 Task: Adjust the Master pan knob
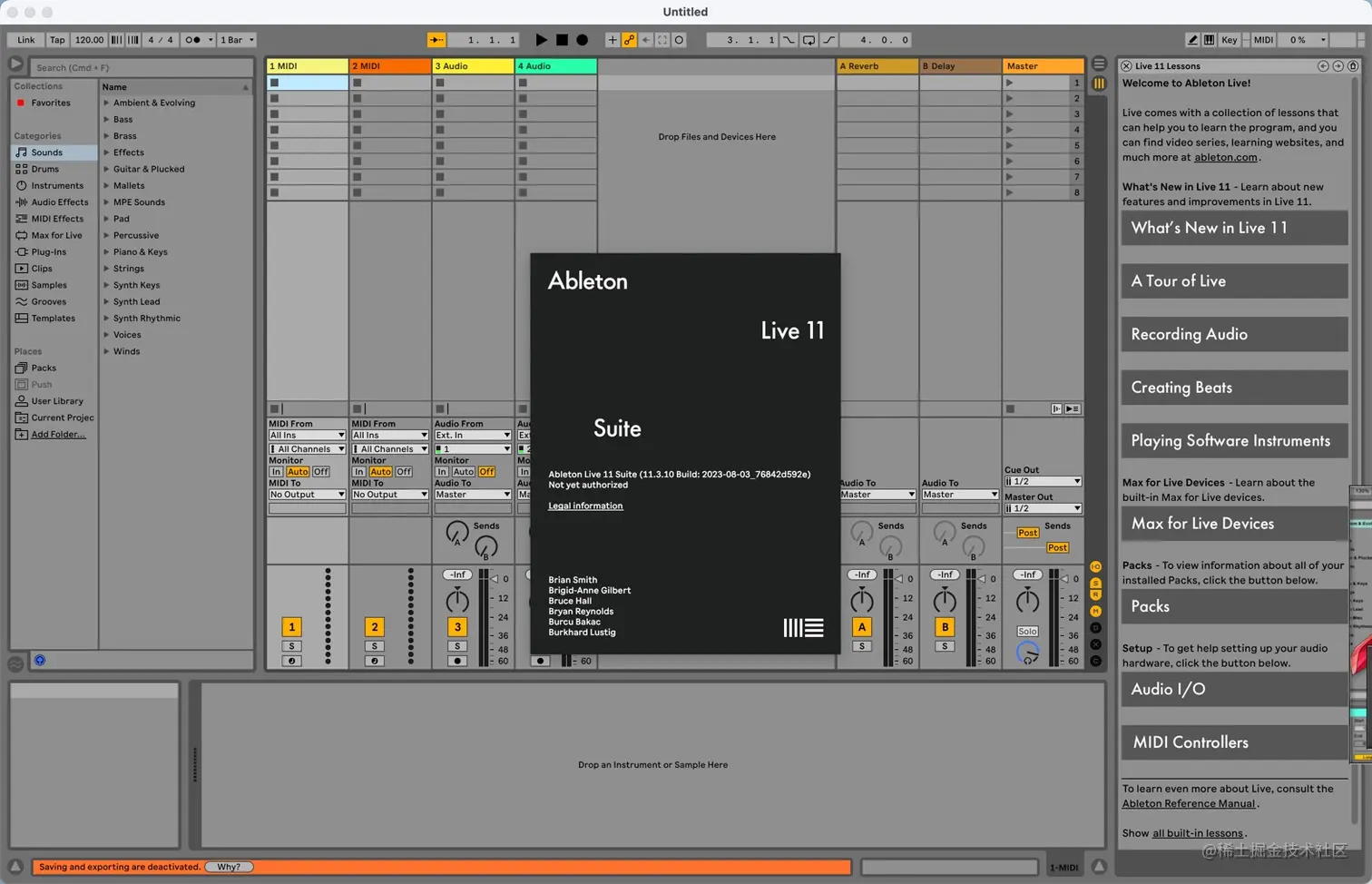[1027, 600]
